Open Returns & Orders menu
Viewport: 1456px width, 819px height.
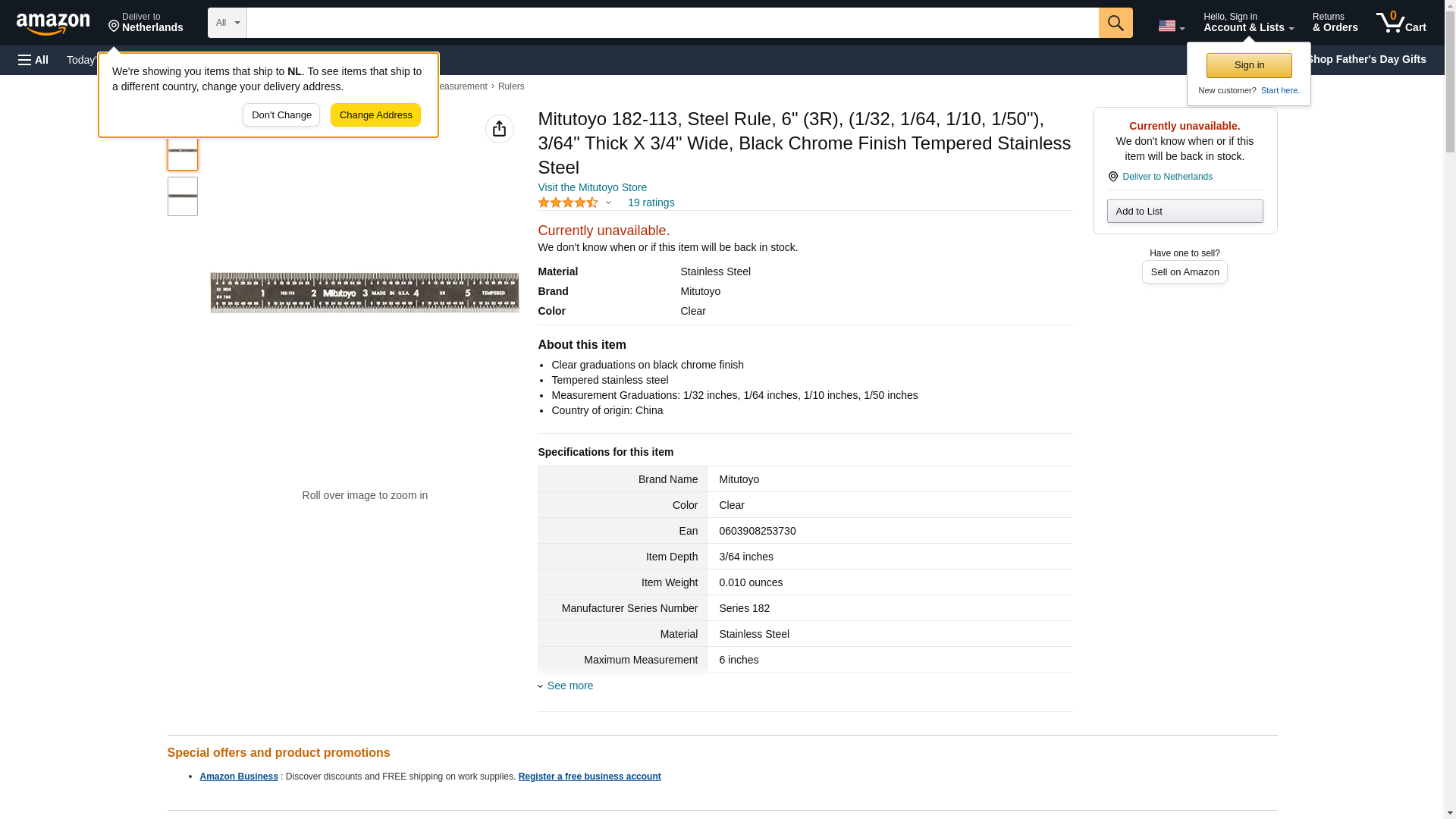coord(1335,23)
